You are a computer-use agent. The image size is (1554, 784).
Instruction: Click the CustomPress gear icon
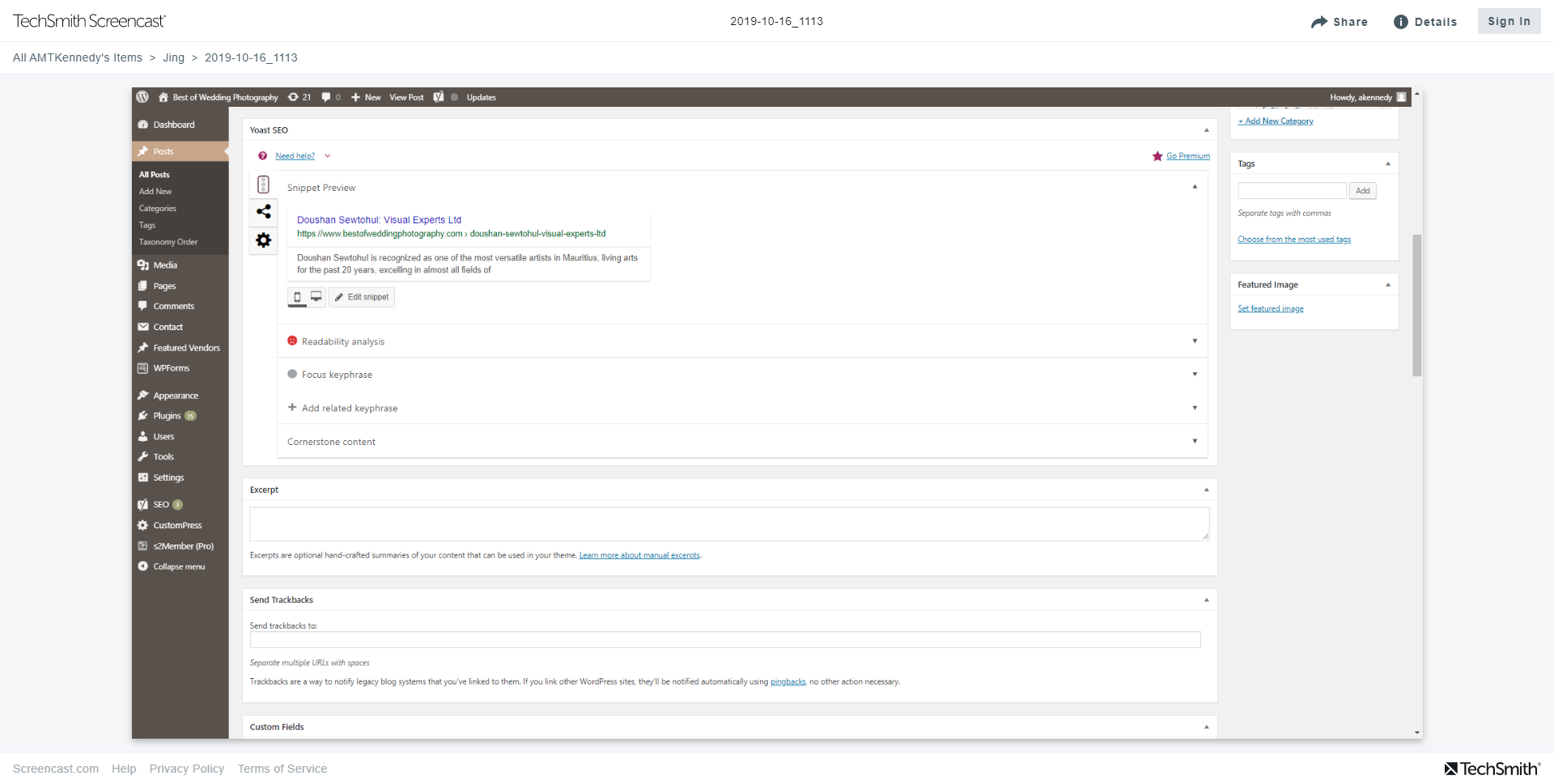[143, 525]
